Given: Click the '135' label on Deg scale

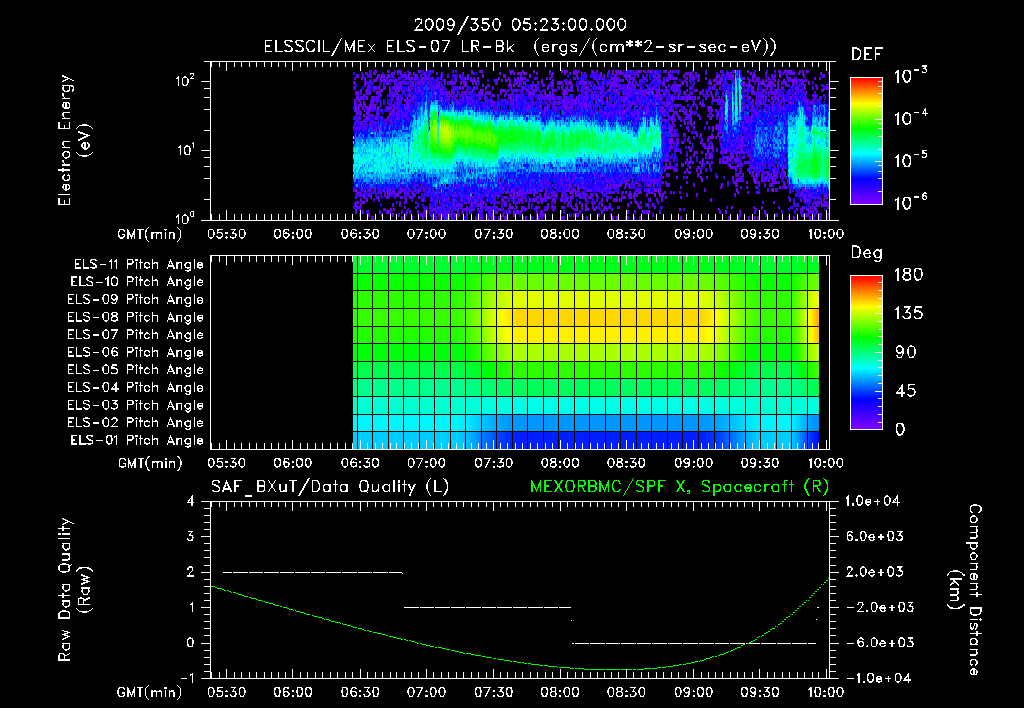Looking at the screenshot, I should (x=908, y=314).
